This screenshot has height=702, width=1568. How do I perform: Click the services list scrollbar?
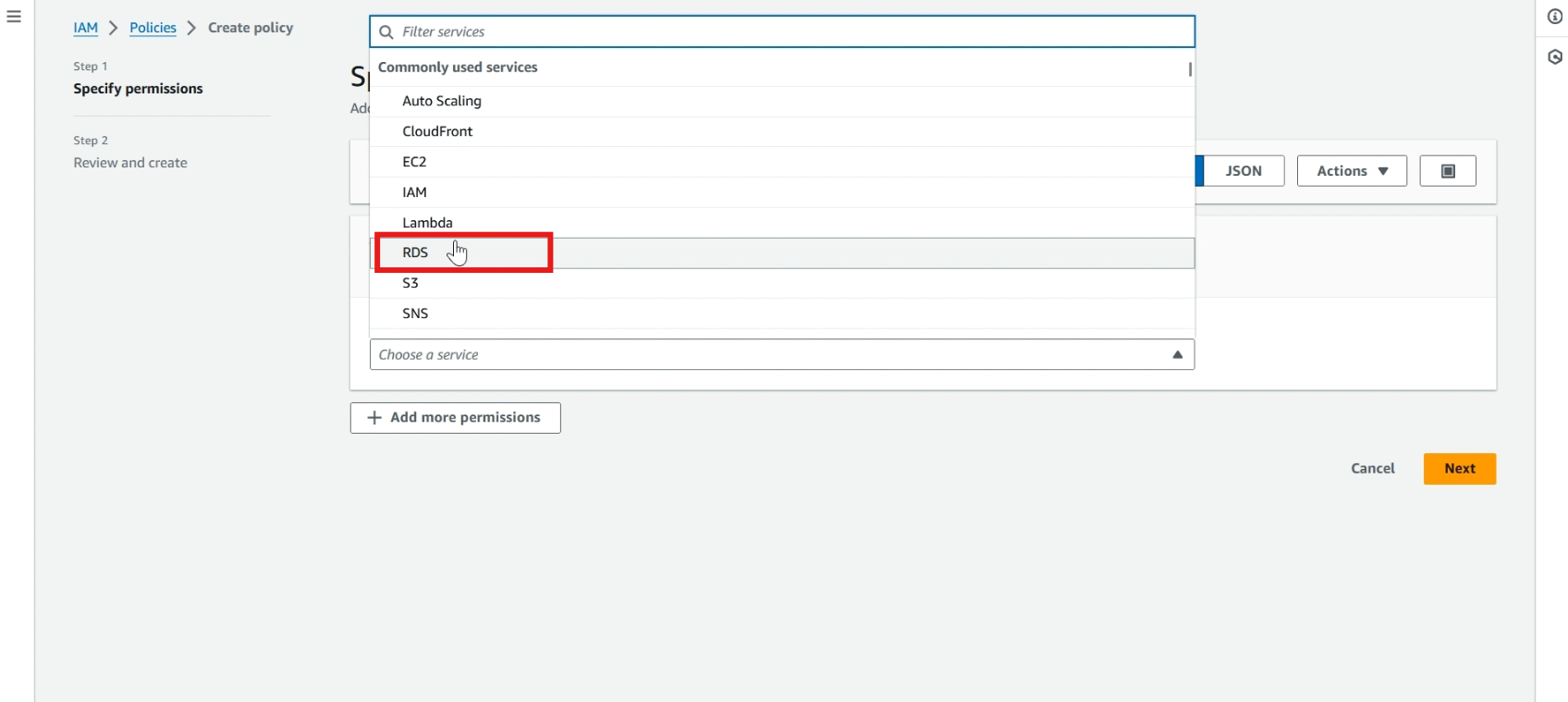pos(1190,70)
